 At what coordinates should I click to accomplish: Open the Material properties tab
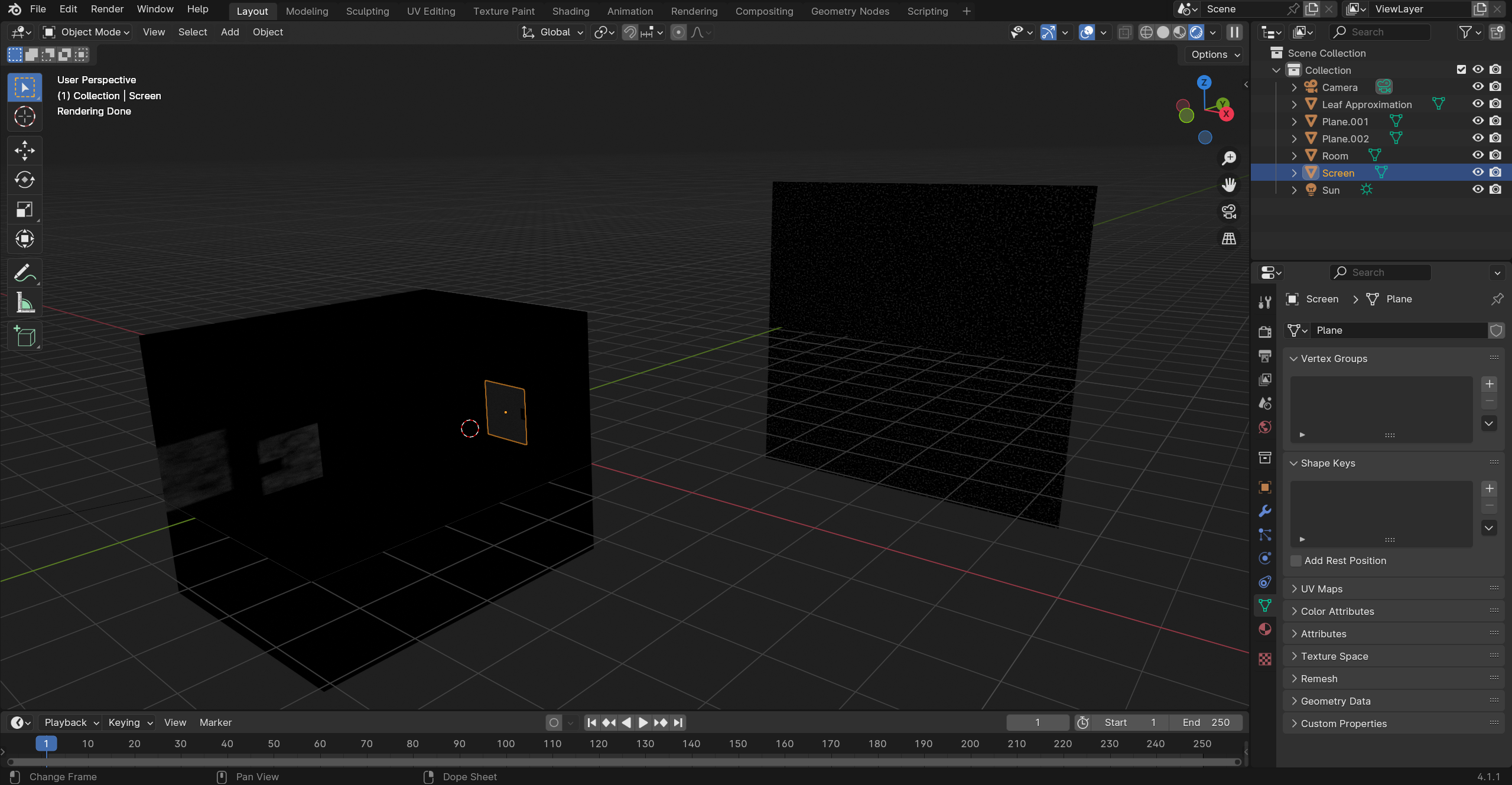point(1265,629)
